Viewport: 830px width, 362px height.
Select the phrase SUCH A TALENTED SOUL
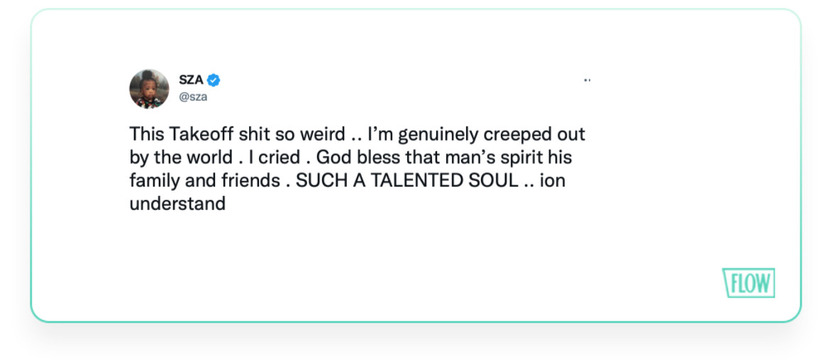click(x=408, y=180)
